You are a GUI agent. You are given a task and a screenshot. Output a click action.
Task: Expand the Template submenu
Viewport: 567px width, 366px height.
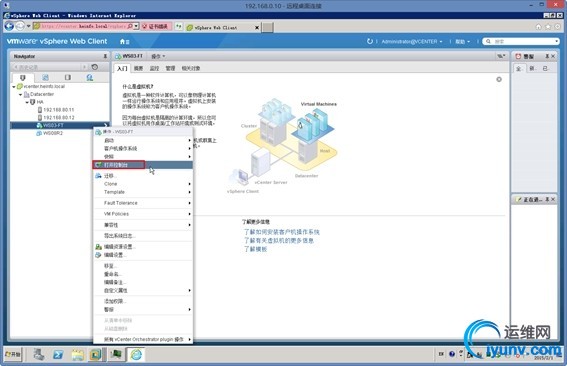143,192
